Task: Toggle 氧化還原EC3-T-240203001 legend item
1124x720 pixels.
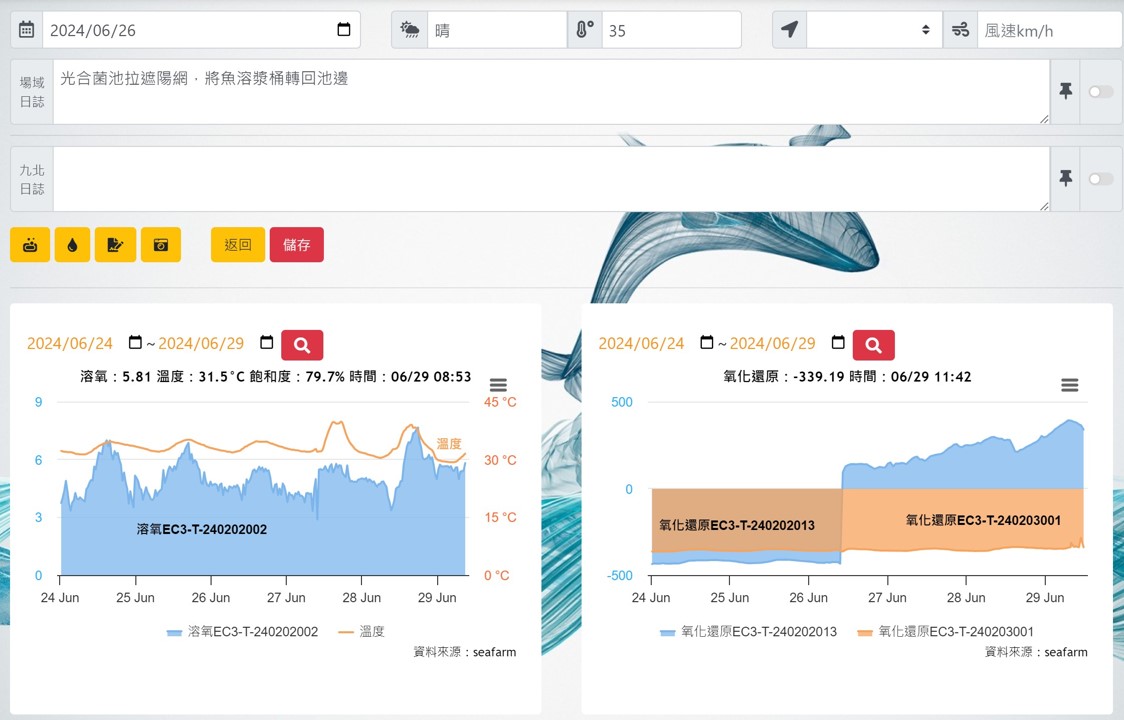Action: [945, 632]
